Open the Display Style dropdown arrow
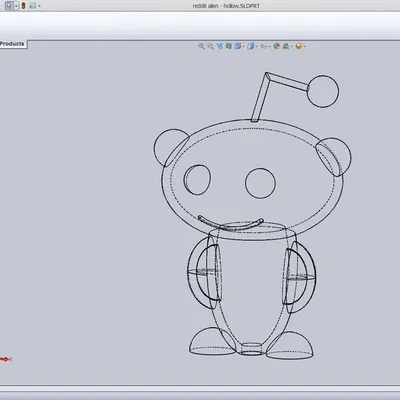Screen dimensions: 400x400 tap(257, 47)
